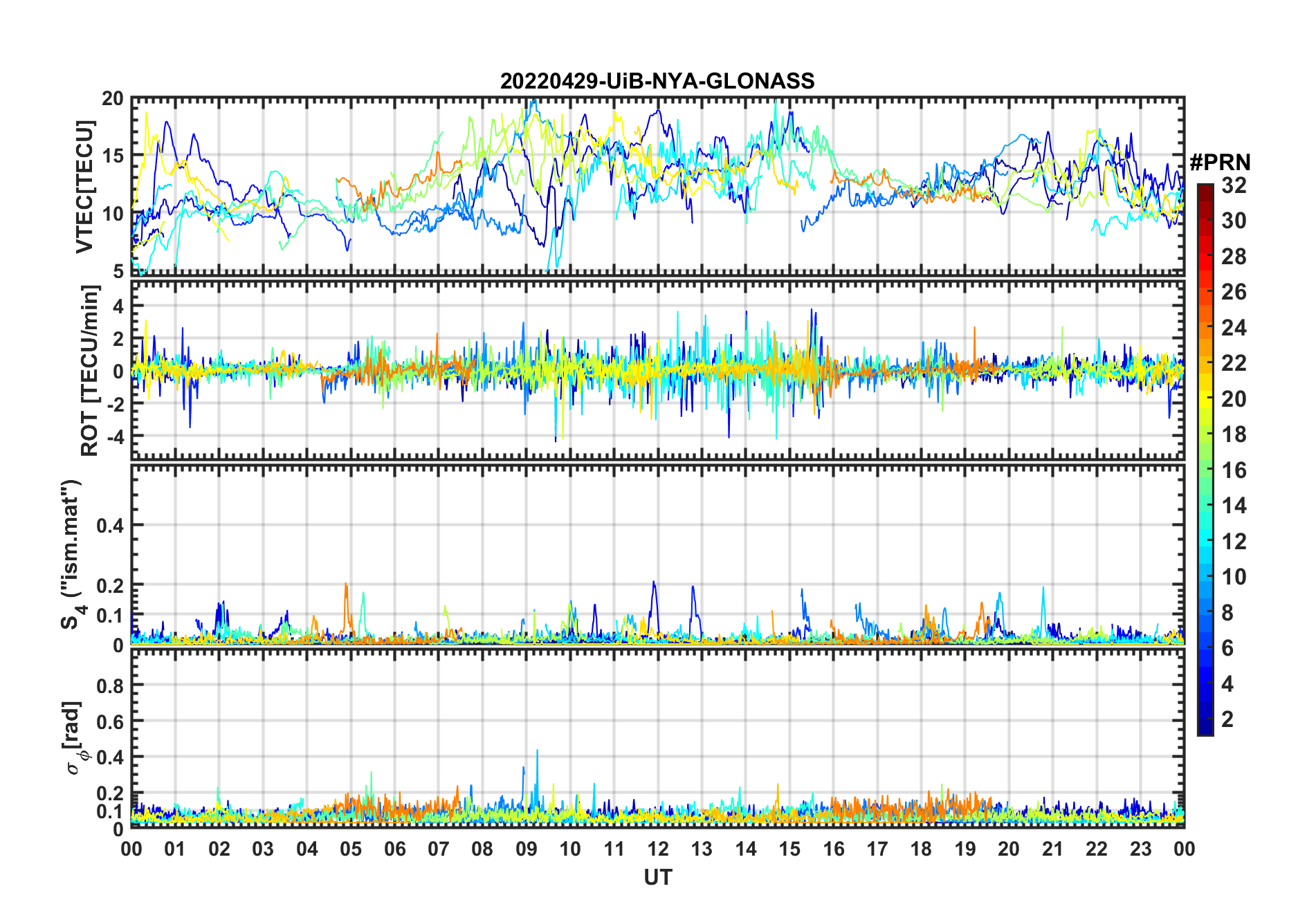1316x920 pixels.
Task: Click inside the S4 plot panel
Action: click(x=657, y=554)
